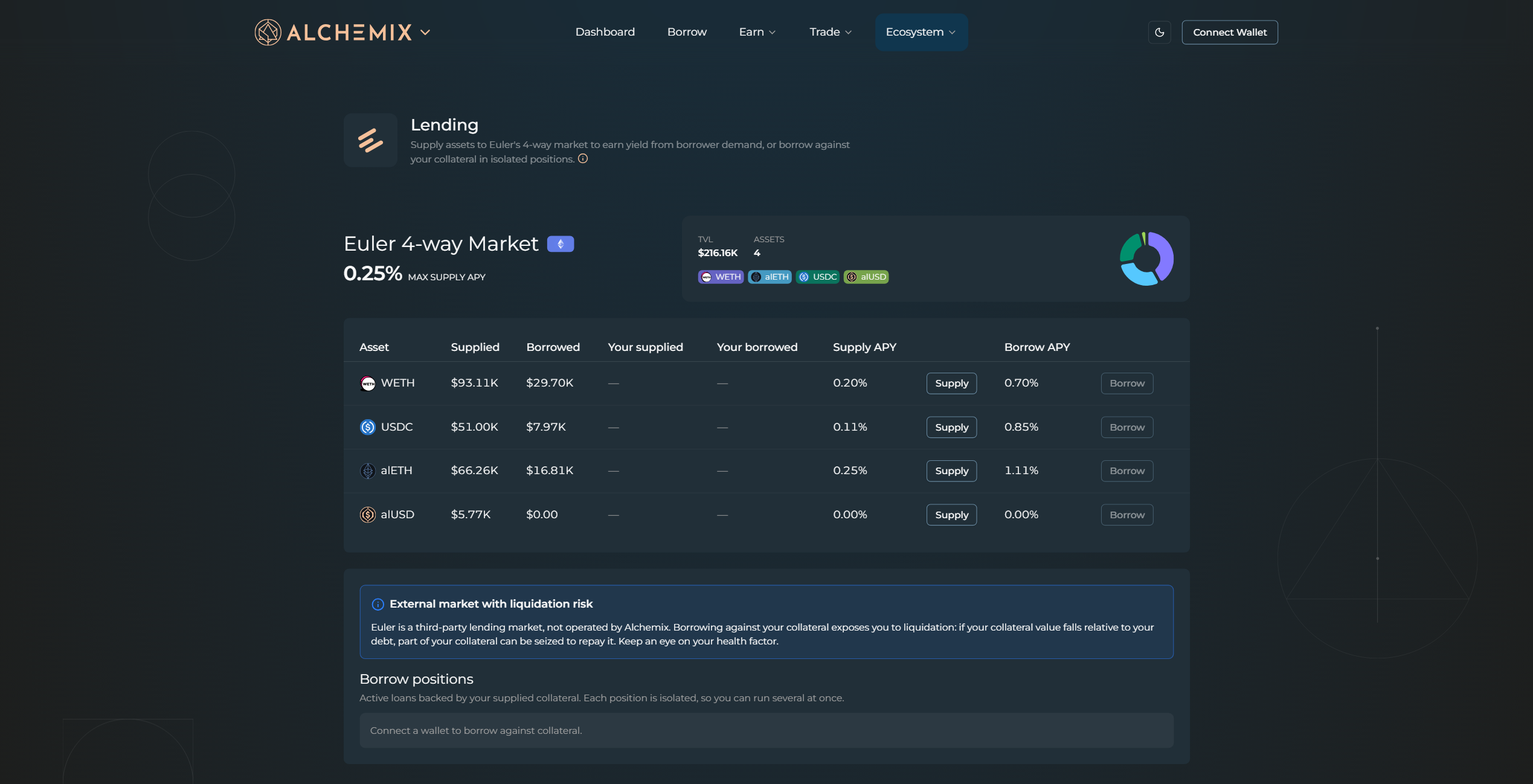
Task: Click the Ethereum network badge icon
Action: 560,244
